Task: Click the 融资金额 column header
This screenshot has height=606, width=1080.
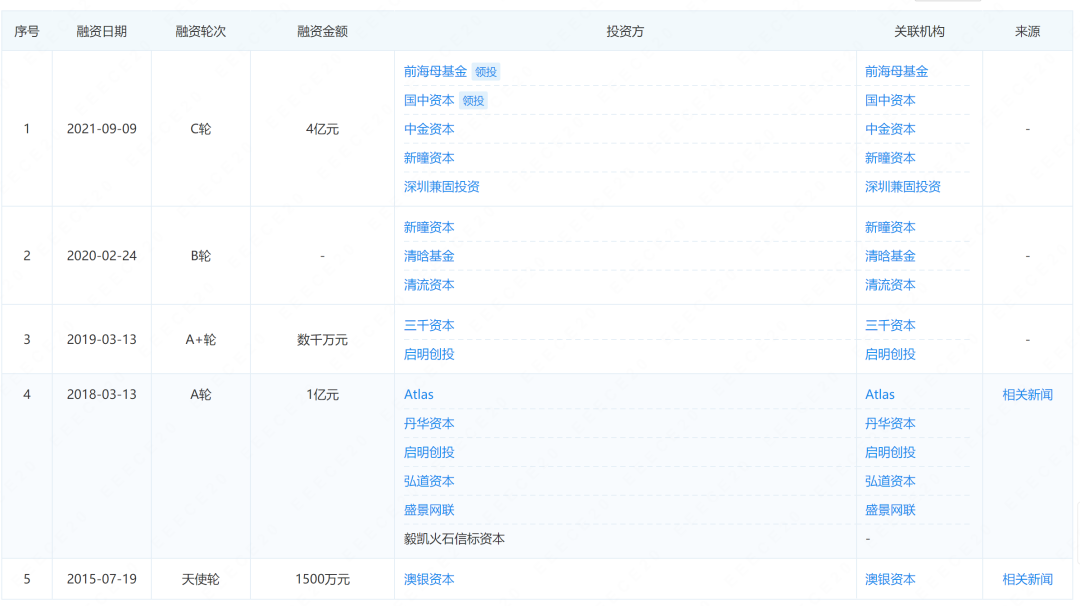Action: (x=322, y=31)
